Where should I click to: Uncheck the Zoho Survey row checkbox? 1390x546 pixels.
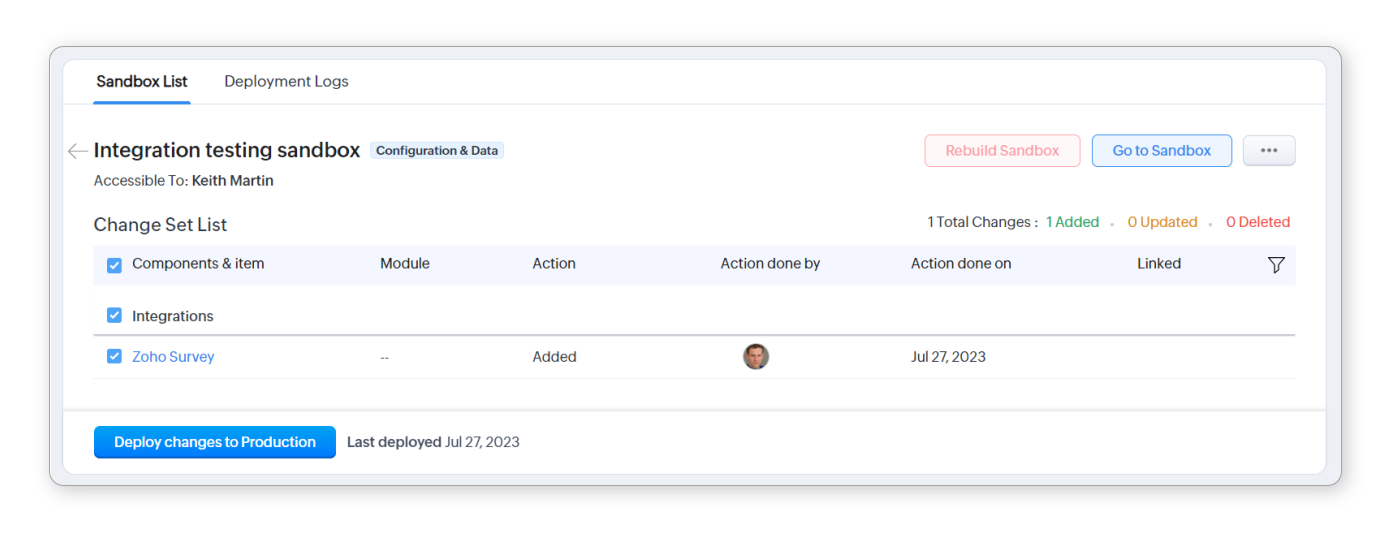114,357
